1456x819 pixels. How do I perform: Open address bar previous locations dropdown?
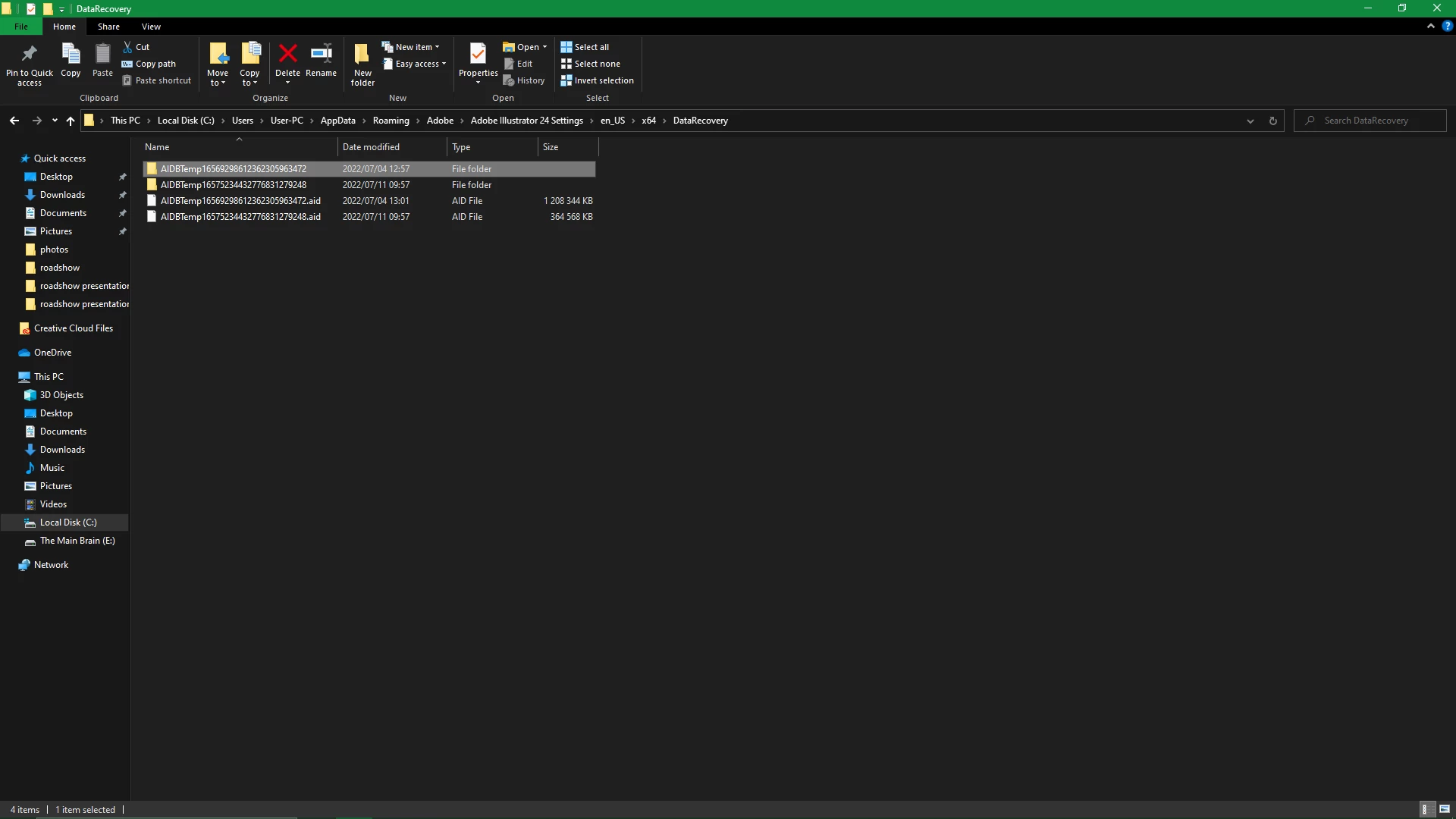tap(1250, 121)
